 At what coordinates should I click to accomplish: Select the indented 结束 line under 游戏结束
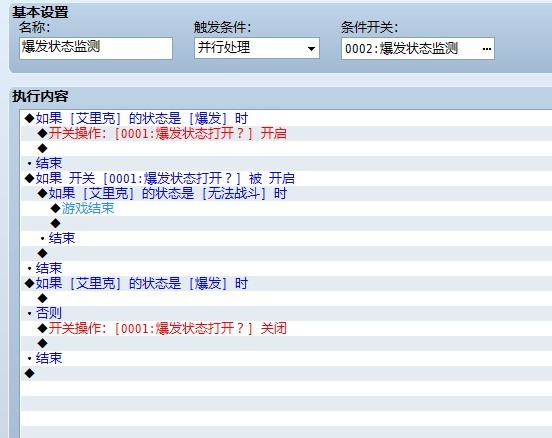click(286, 238)
